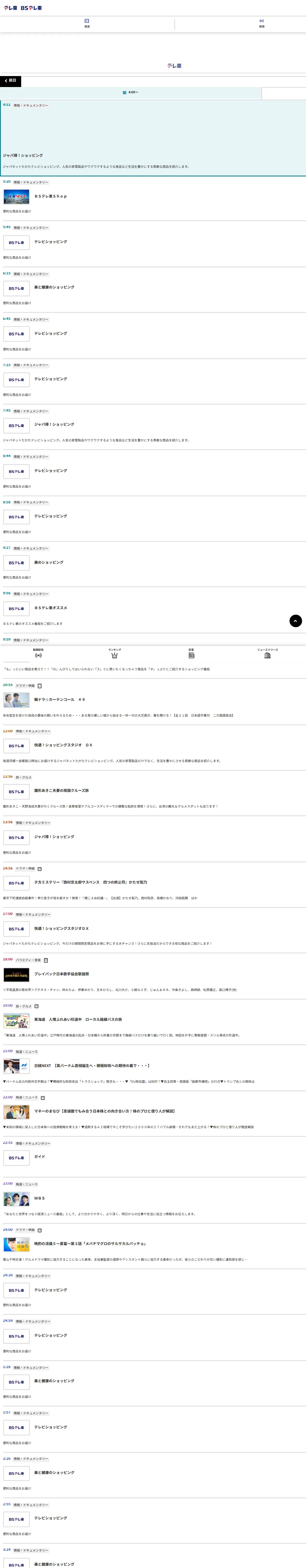Open the 韓ドラ☆カーテンコール #9 thumbnail
306x1568 pixels.
point(16,700)
